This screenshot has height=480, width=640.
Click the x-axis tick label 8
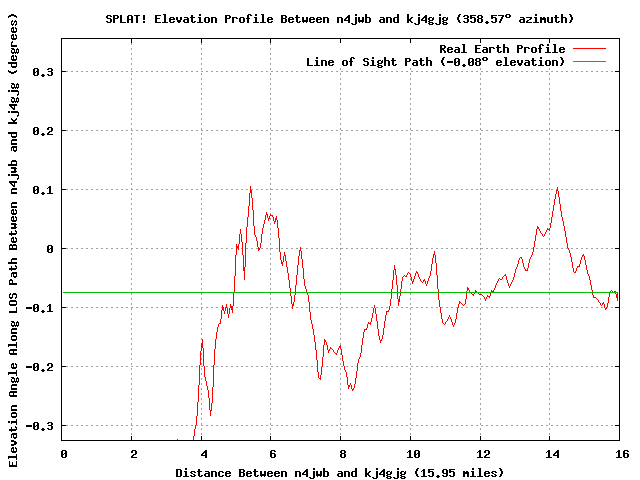point(342,454)
